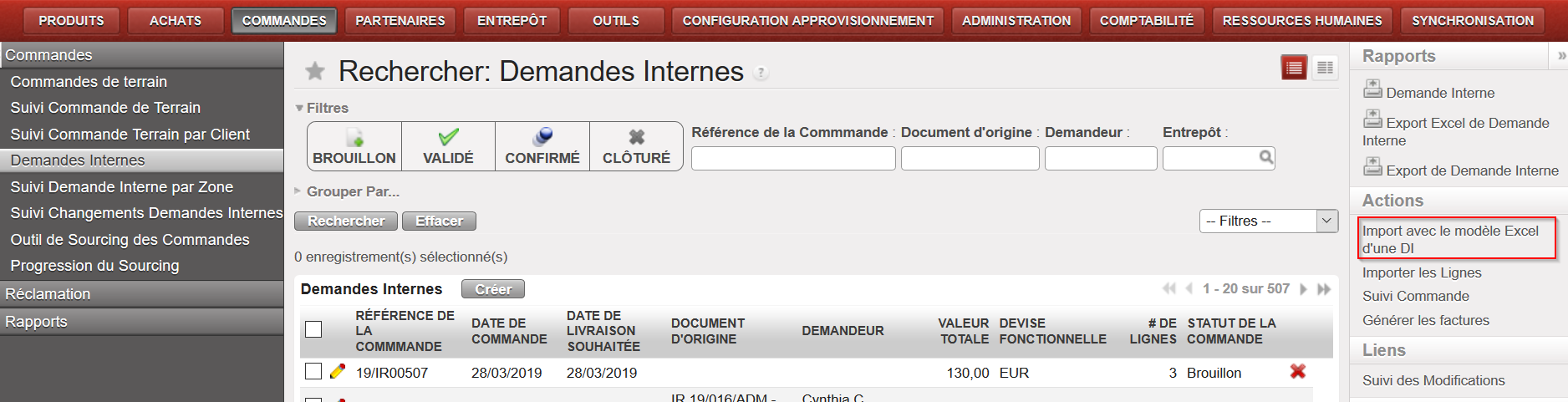Viewport: 1568px width, 402px height.
Task: Toggle the Brouillon filter
Action: click(x=354, y=146)
